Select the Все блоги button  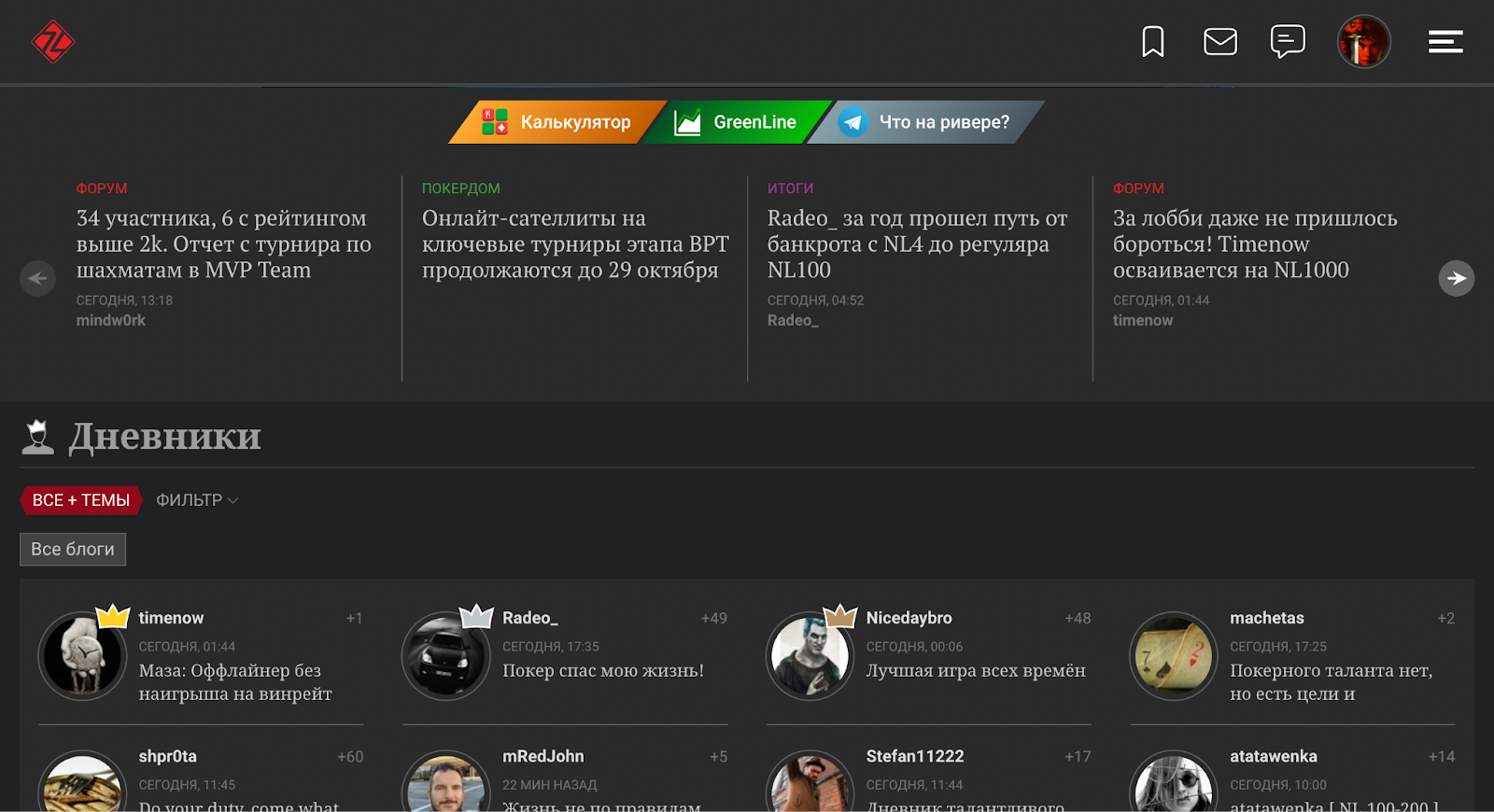73,550
